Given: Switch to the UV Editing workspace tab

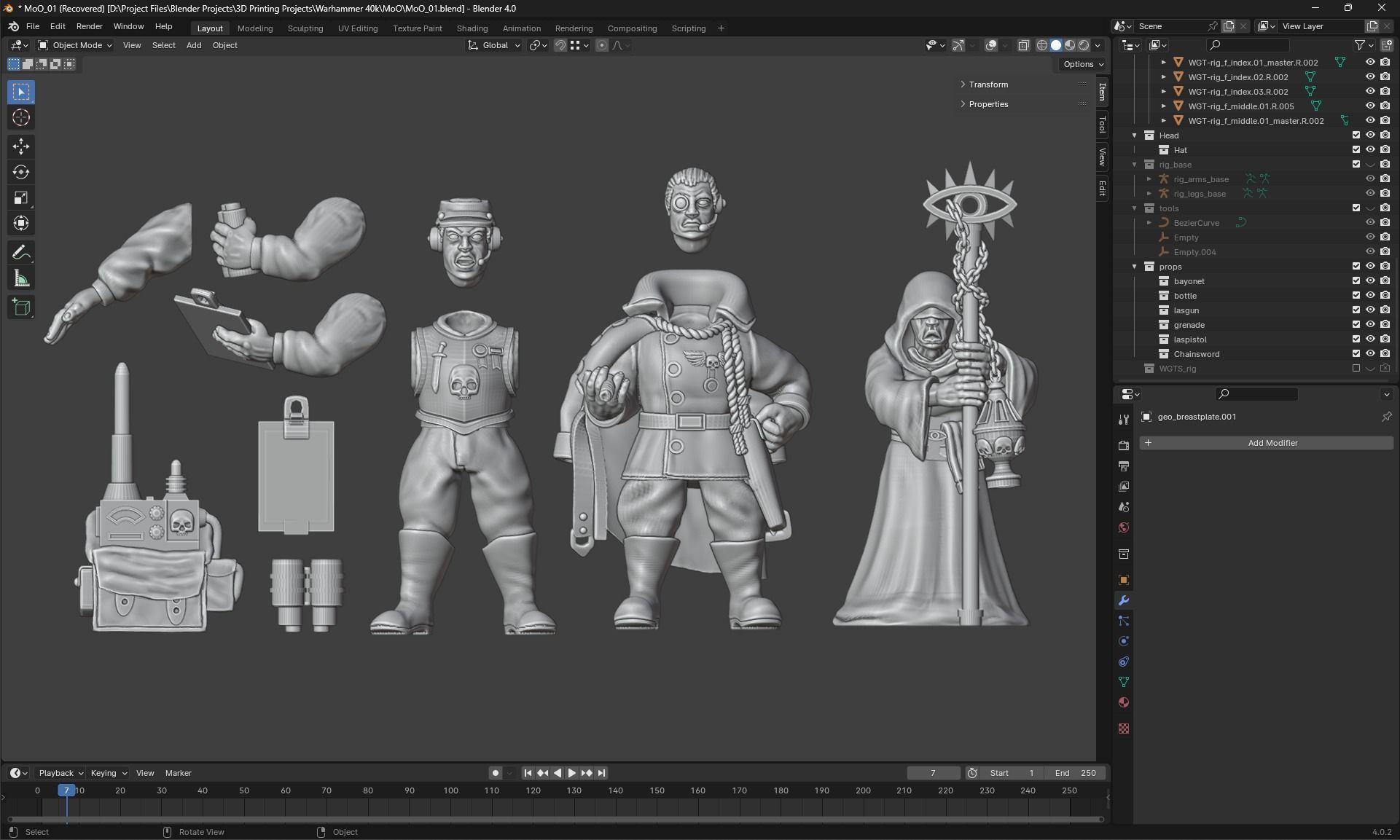Looking at the screenshot, I should (358, 28).
